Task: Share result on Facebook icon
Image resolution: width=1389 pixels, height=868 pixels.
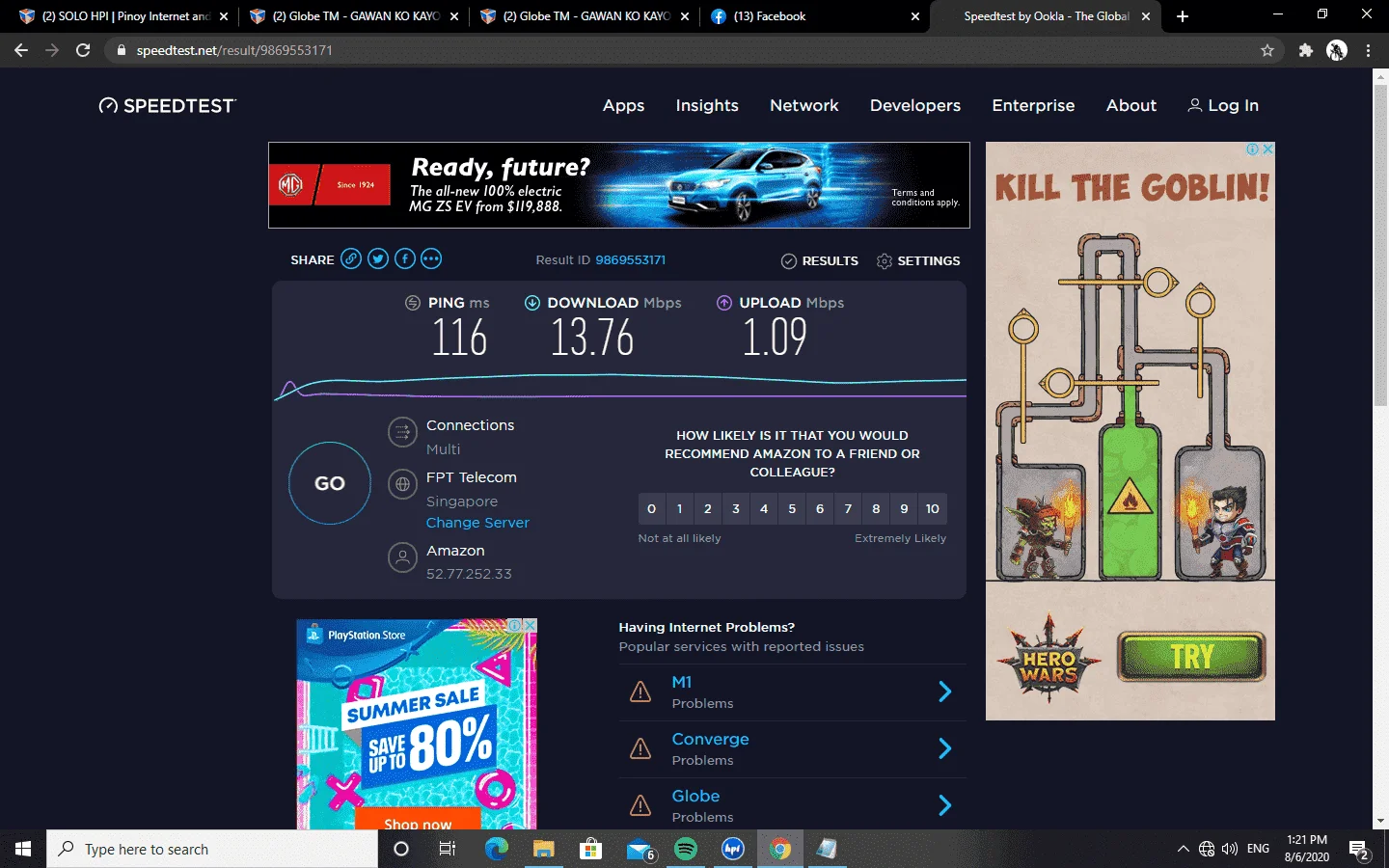Action: coord(405,258)
